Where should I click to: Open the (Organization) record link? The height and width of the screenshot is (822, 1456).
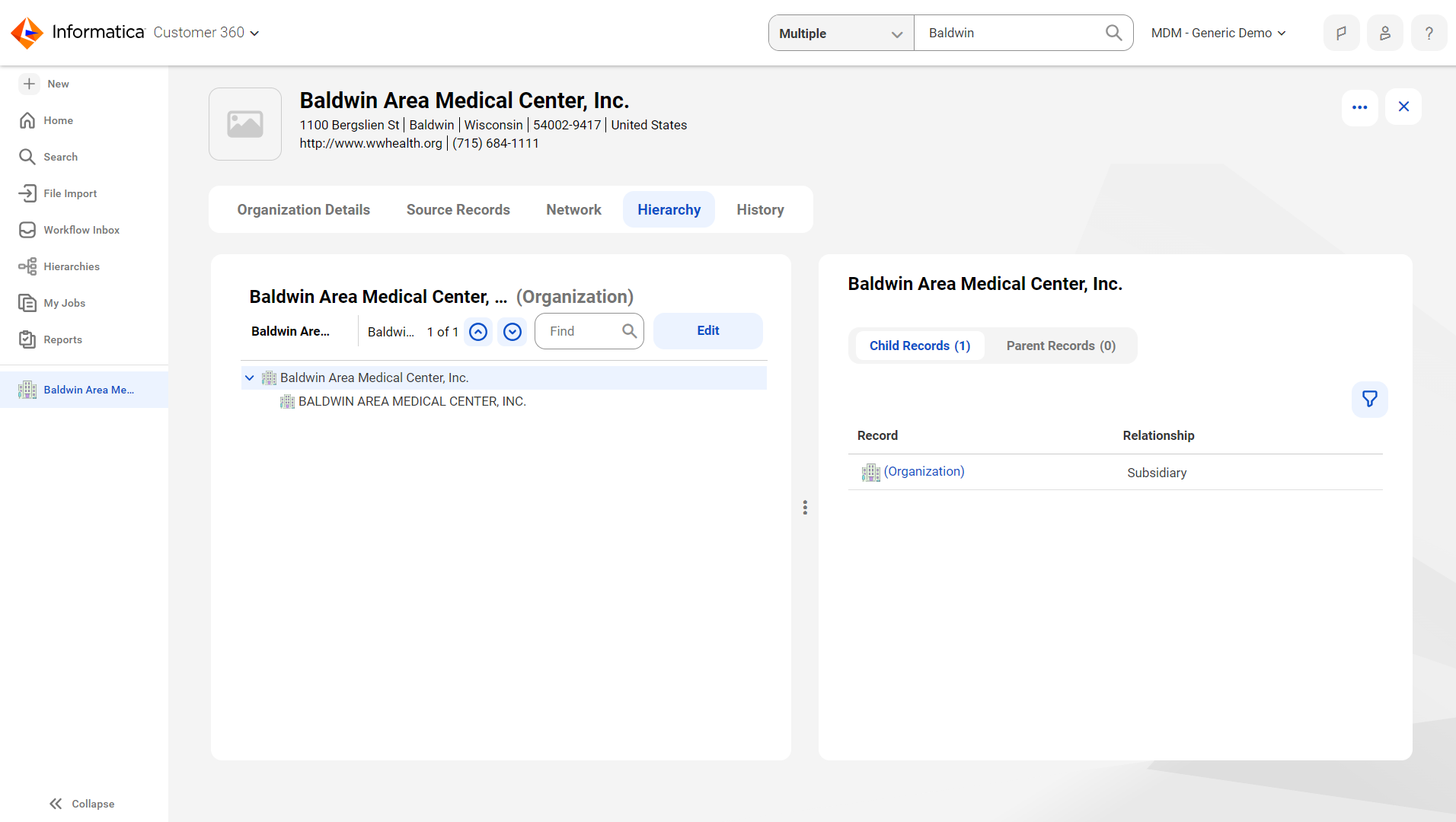click(924, 471)
